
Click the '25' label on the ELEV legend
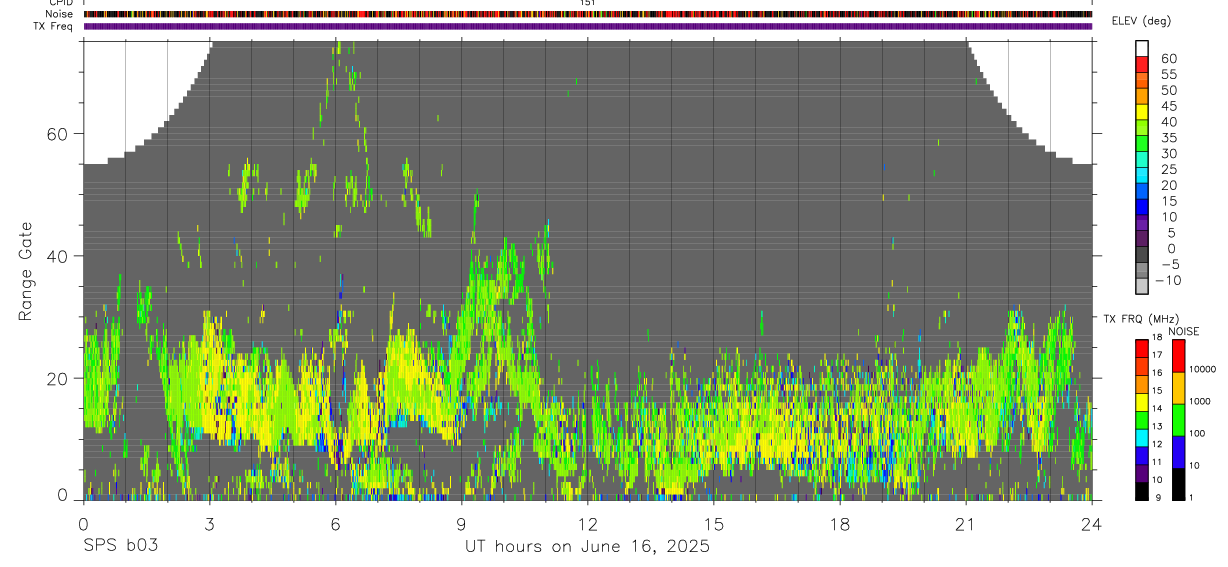tap(1168, 169)
